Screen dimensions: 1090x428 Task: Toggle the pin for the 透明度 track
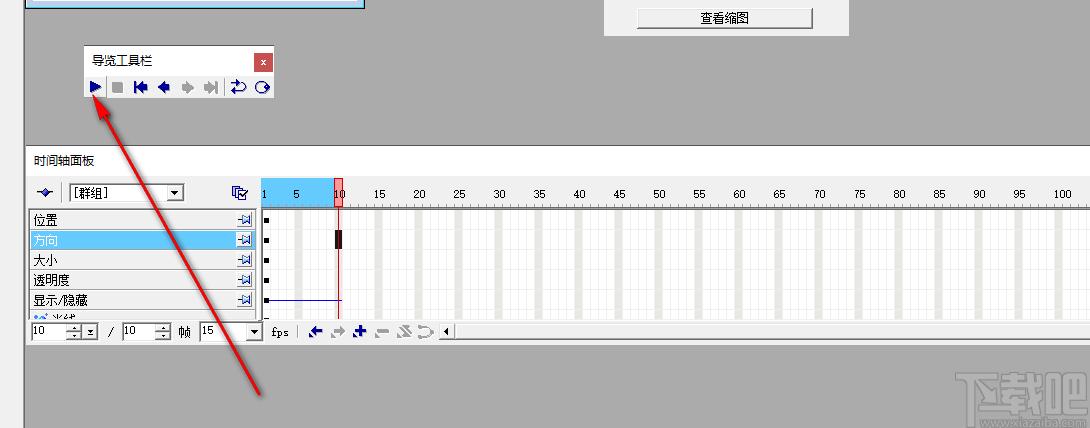[245, 280]
